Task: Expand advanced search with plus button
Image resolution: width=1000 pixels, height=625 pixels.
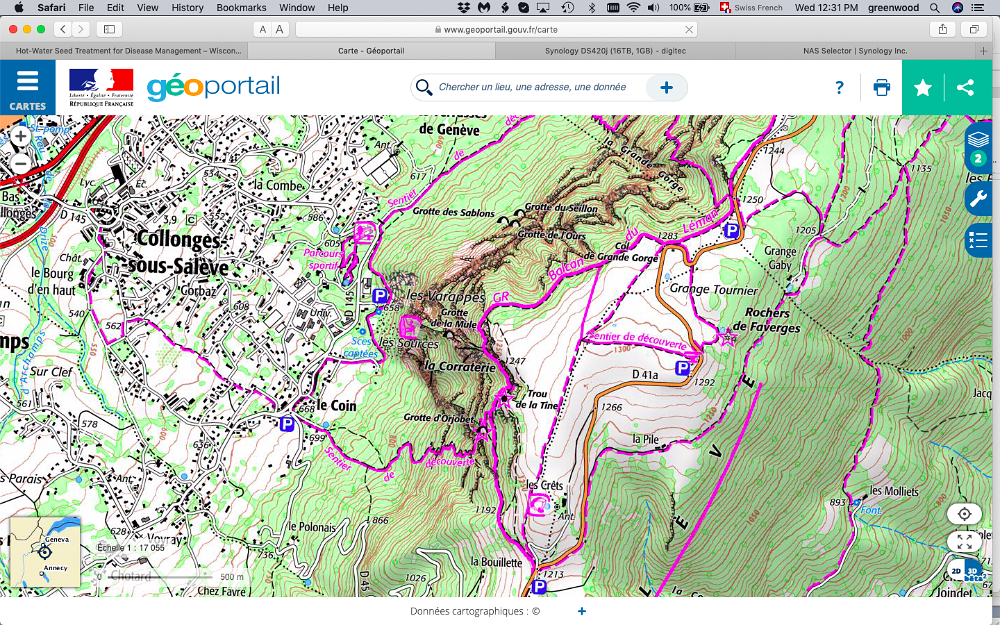Action: [666, 88]
